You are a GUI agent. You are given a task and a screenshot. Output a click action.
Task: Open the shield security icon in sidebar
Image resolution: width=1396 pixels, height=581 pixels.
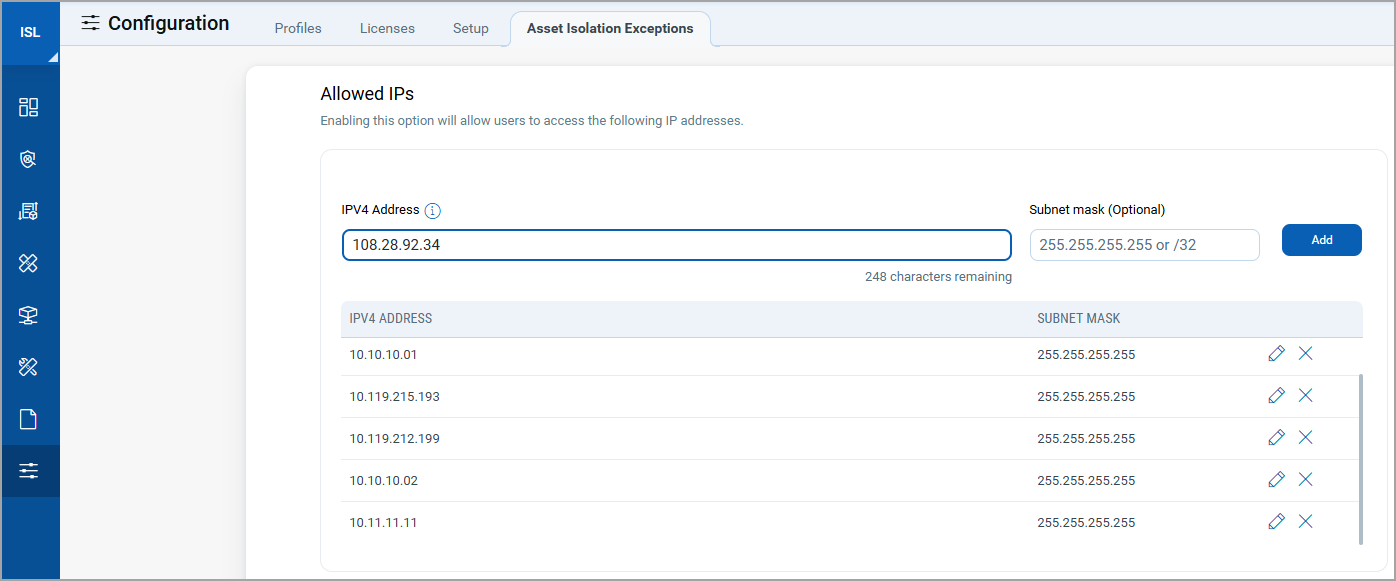point(29,159)
